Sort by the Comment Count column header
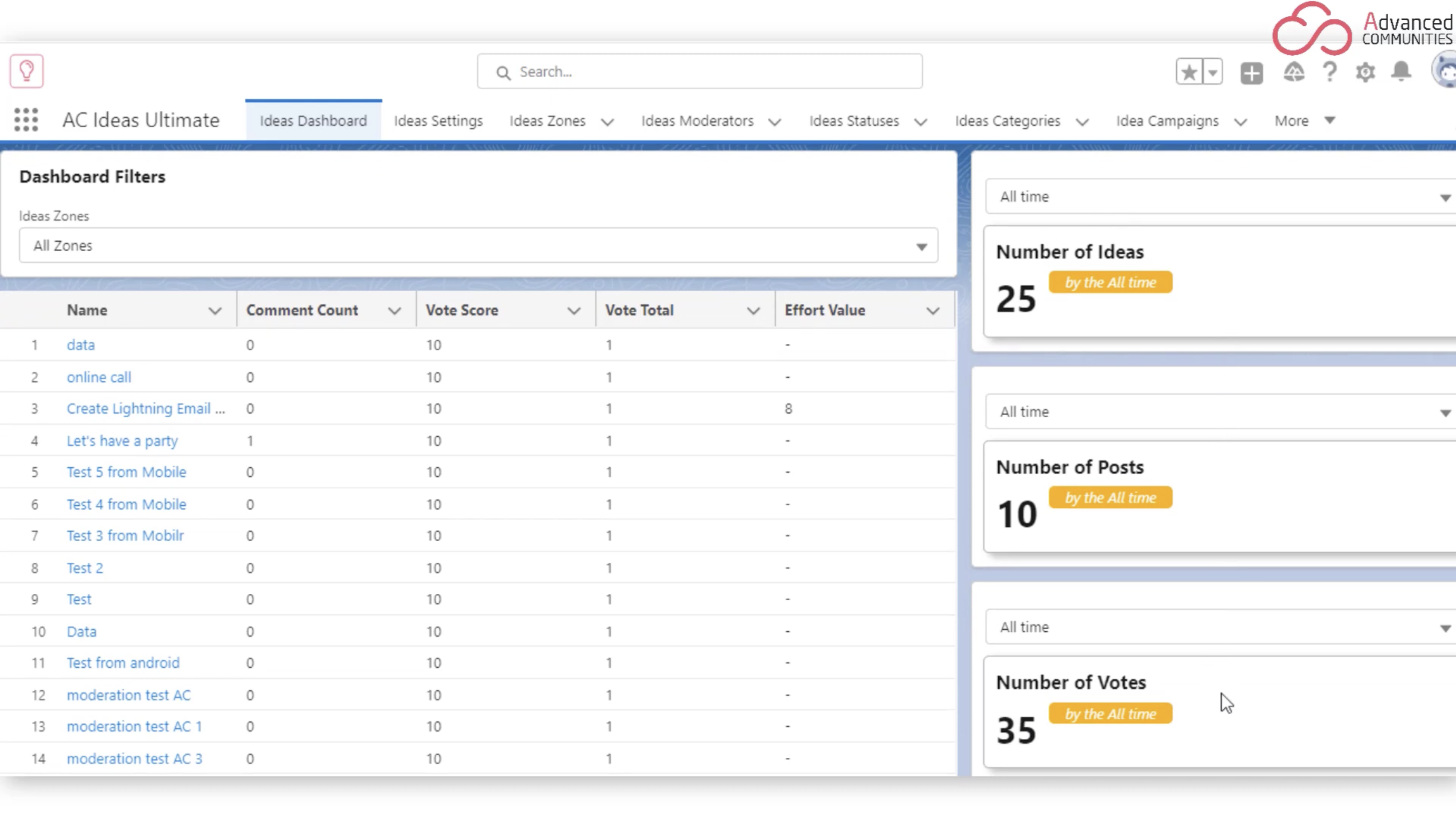This screenshot has height=817, width=1456. point(302,310)
